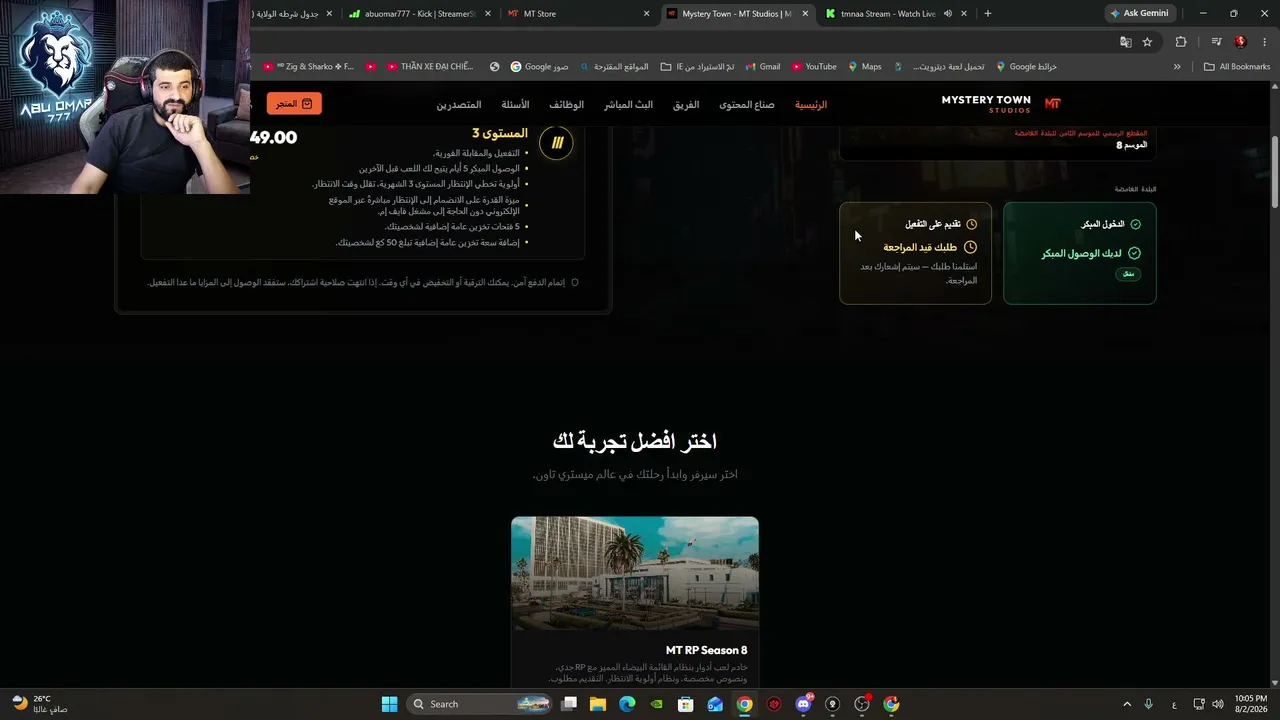Screen dimensions: 1280x720
Task: Open the volume control in system tray
Action: pos(1217,704)
